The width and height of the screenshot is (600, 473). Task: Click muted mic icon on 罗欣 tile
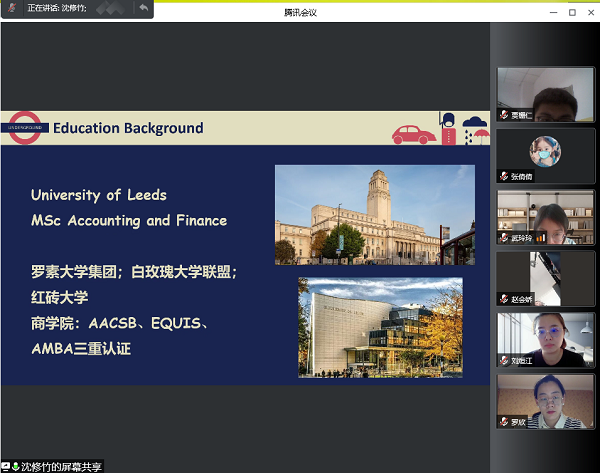pyautogui.click(x=504, y=422)
